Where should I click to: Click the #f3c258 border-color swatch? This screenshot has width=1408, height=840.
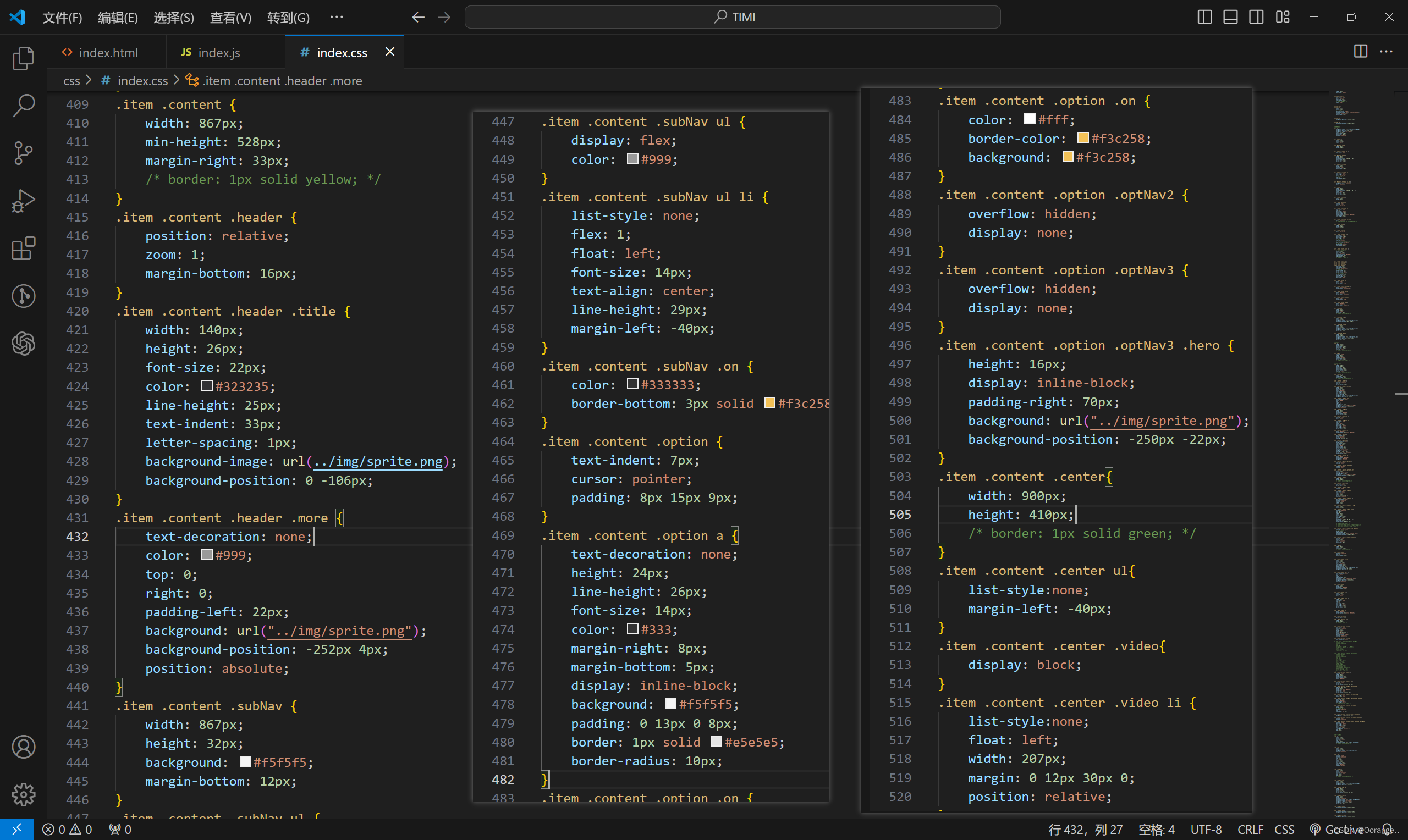[x=1083, y=138]
